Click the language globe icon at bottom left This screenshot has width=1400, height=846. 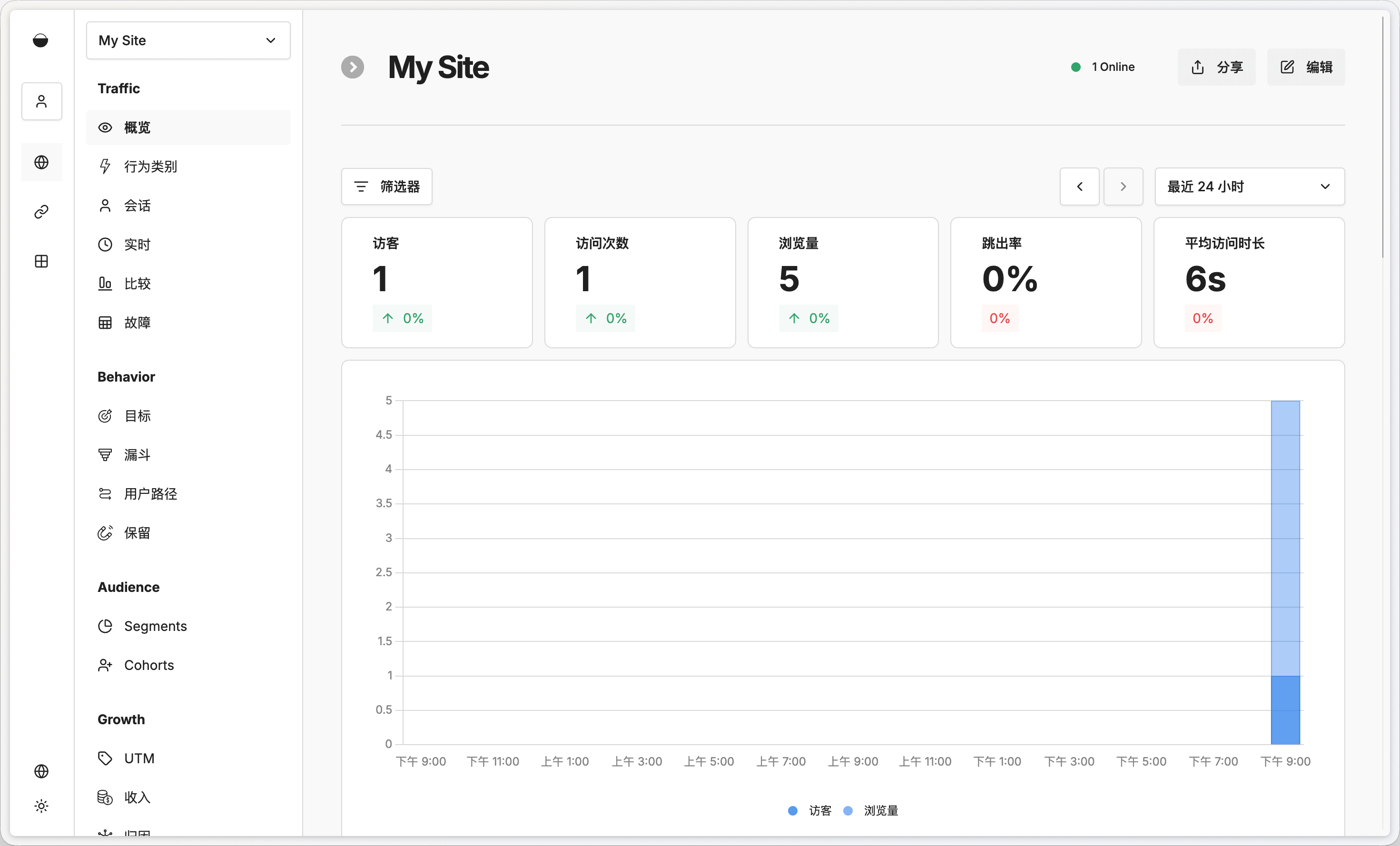tap(41, 771)
